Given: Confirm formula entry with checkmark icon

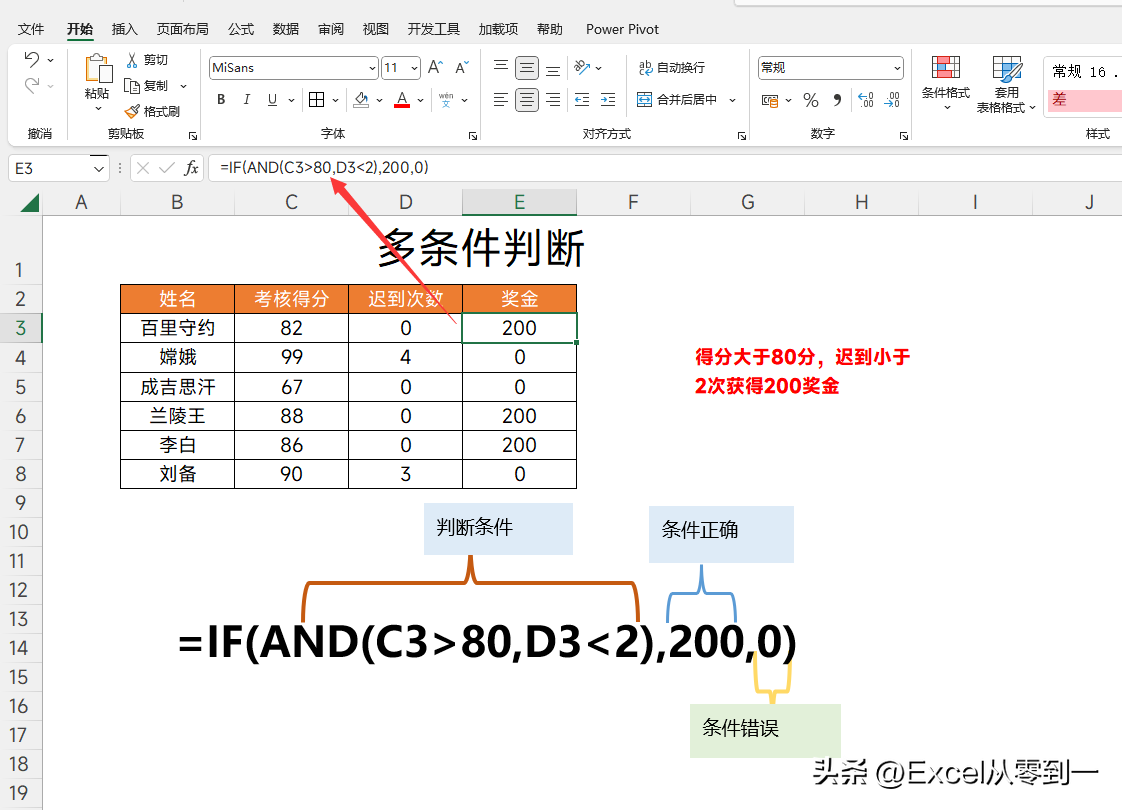Looking at the screenshot, I should pyautogui.click(x=167, y=168).
